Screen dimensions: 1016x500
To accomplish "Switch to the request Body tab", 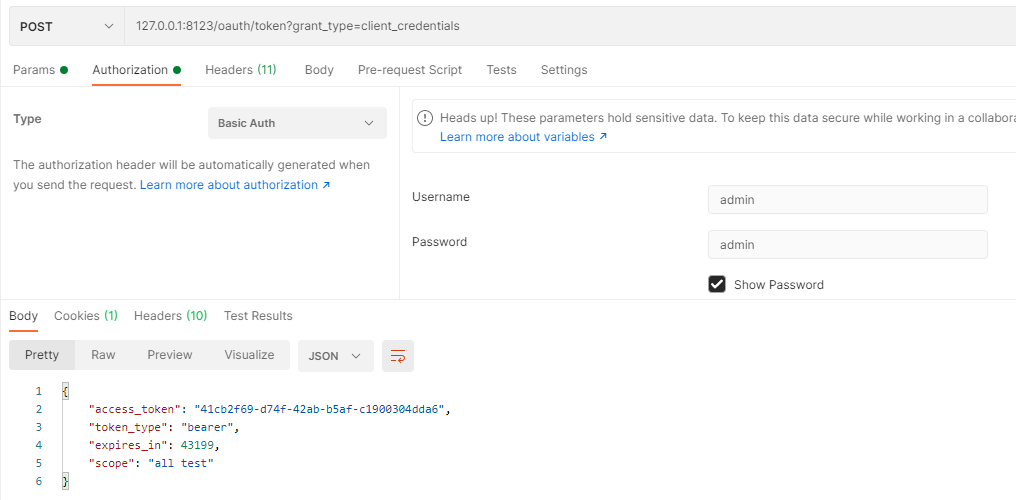I will [x=319, y=70].
